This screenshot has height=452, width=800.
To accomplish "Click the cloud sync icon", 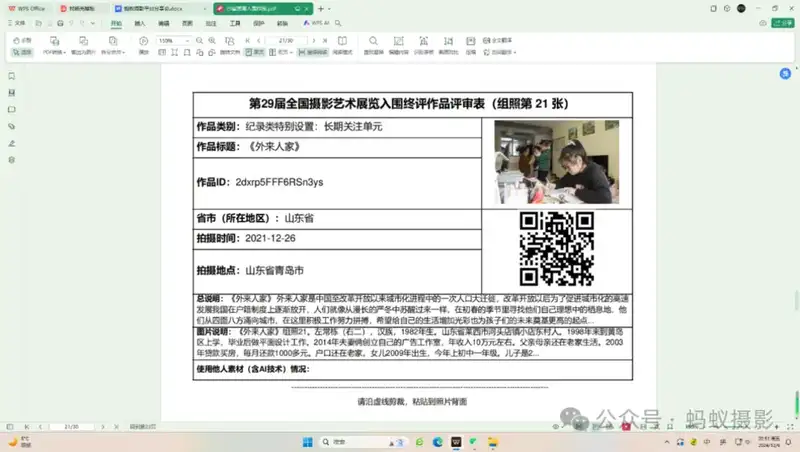I will [x=763, y=23].
